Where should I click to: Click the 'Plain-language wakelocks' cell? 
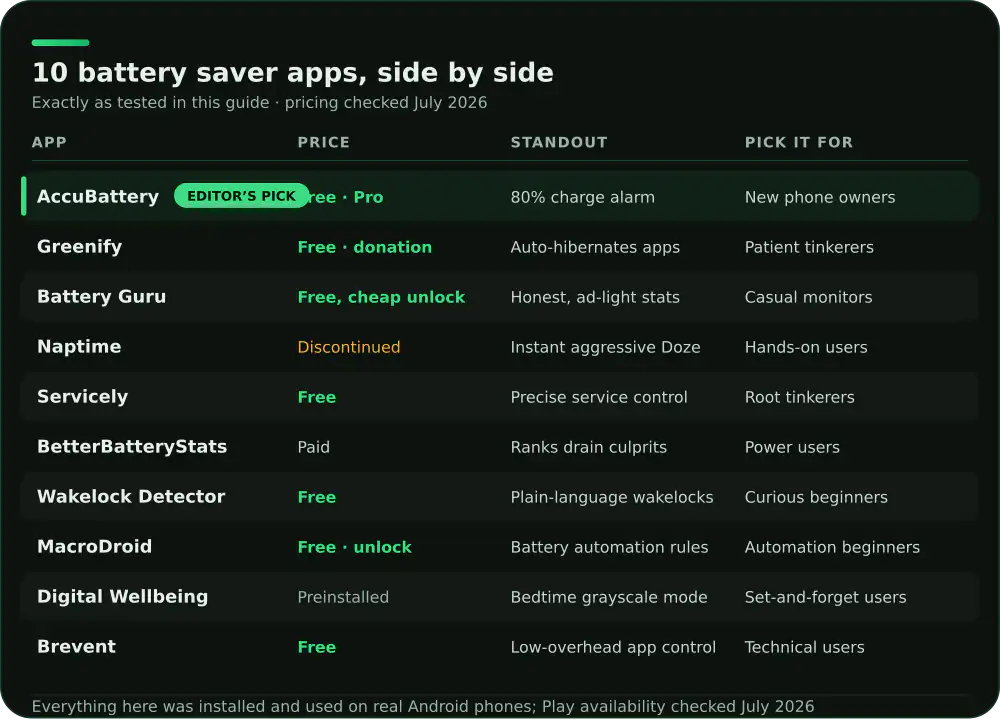612,497
